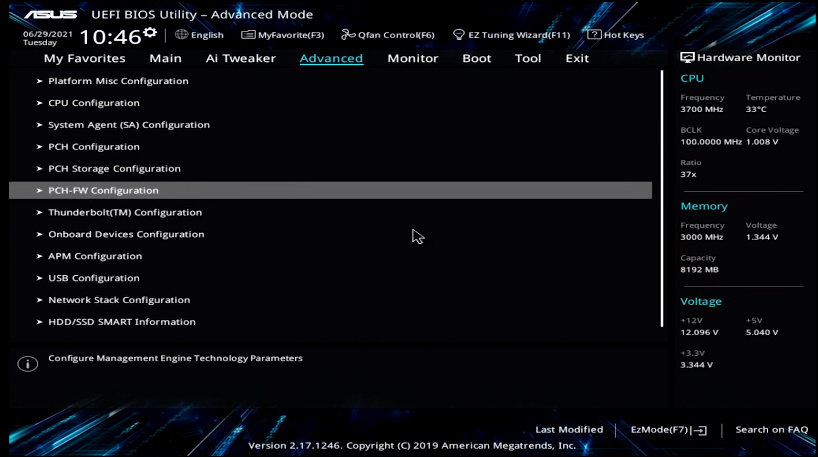Click the Hot Keys question mark icon
The height and width of the screenshot is (457, 818).
point(594,35)
